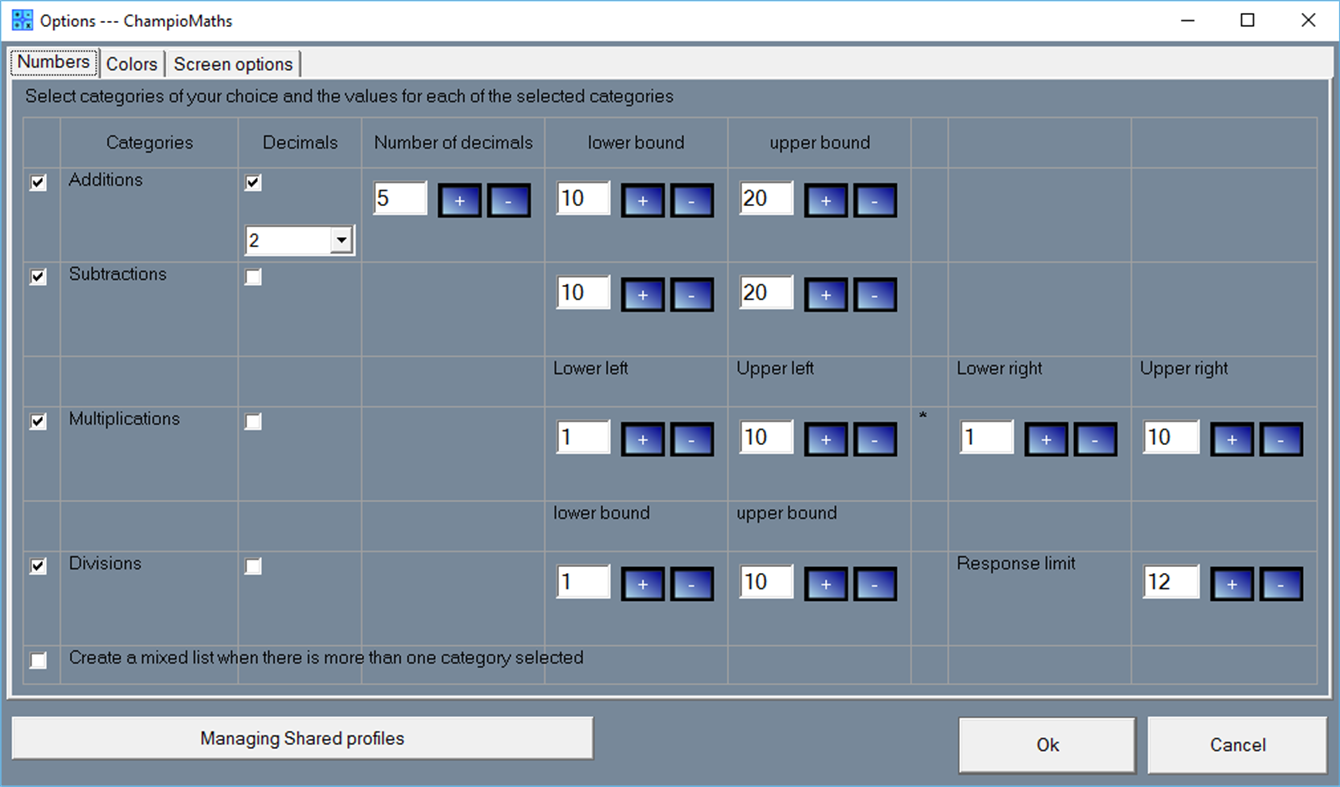Enable Decimals for Subtractions
The image size is (1340, 787).
pos(253,277)
